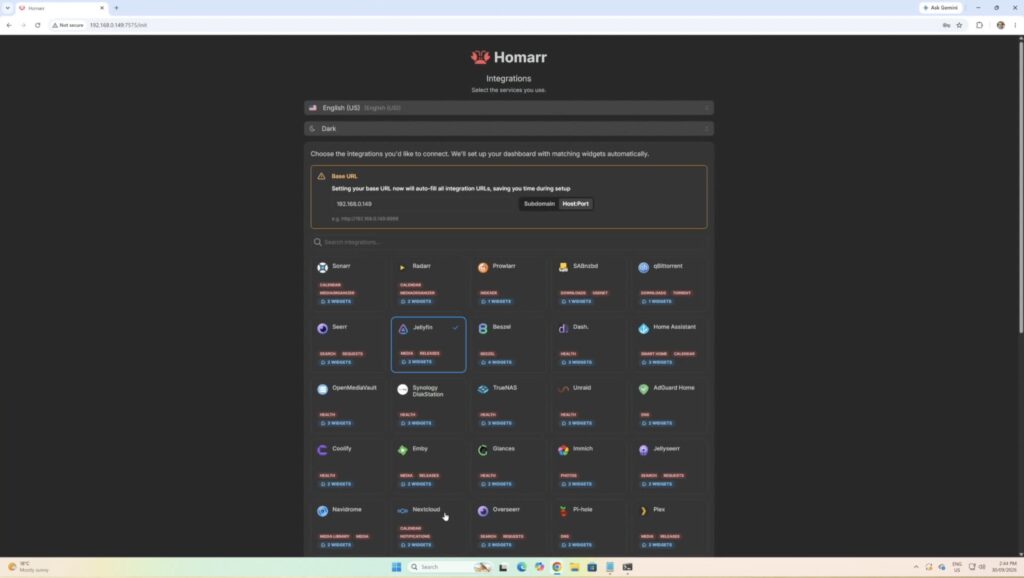Click the SABnzbd integration icon
Screen dimensions: 1024x578
click(563, 267)
